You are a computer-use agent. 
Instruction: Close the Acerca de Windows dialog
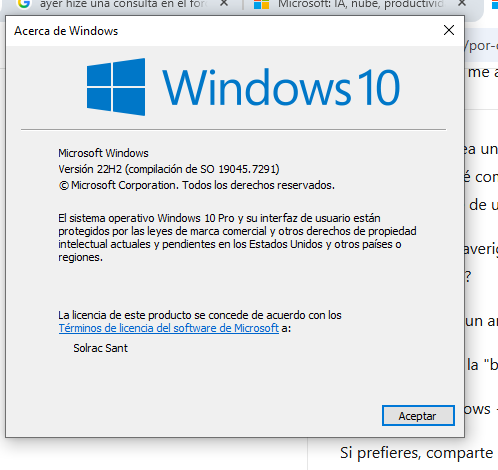click(449, 30)
